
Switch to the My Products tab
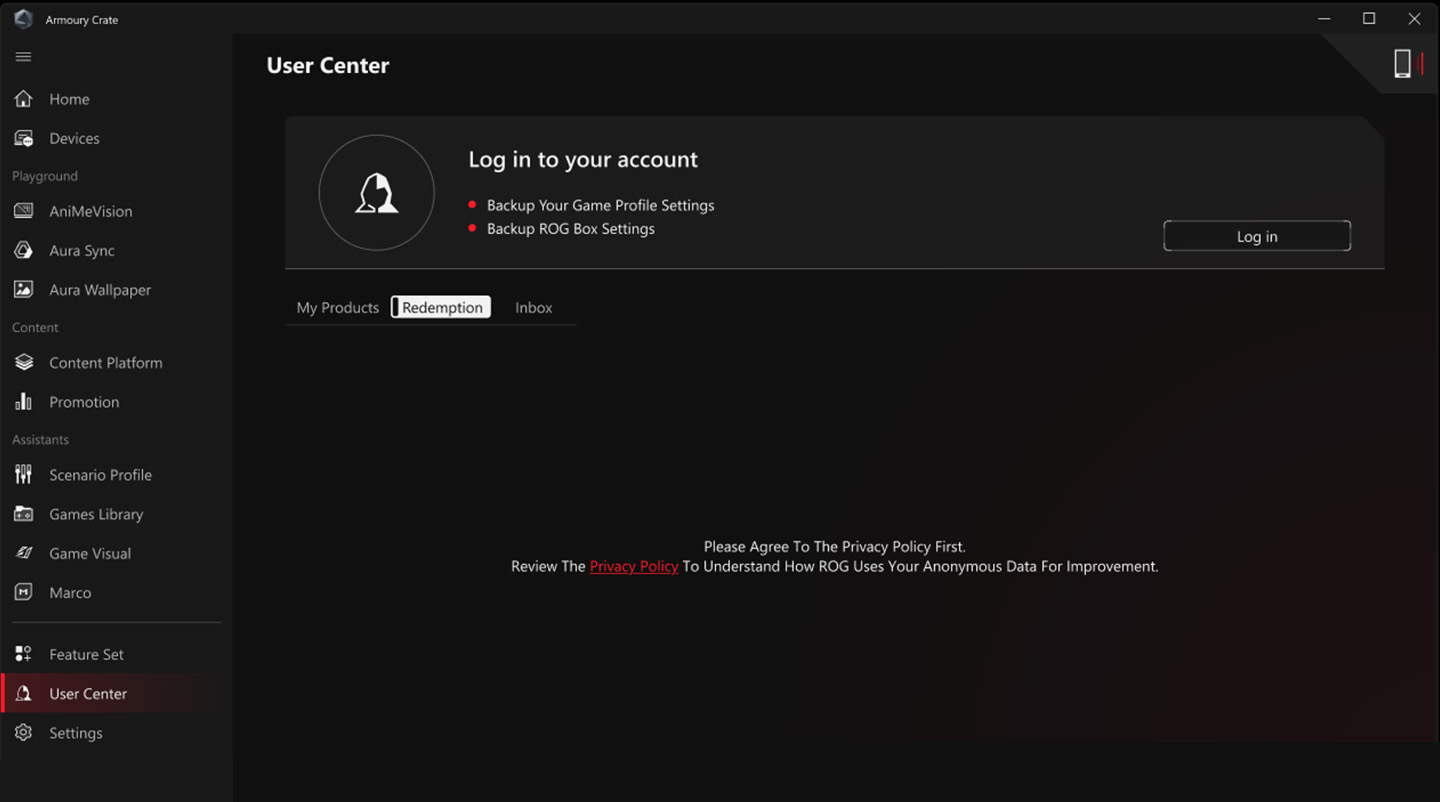[x=337, y=307]
